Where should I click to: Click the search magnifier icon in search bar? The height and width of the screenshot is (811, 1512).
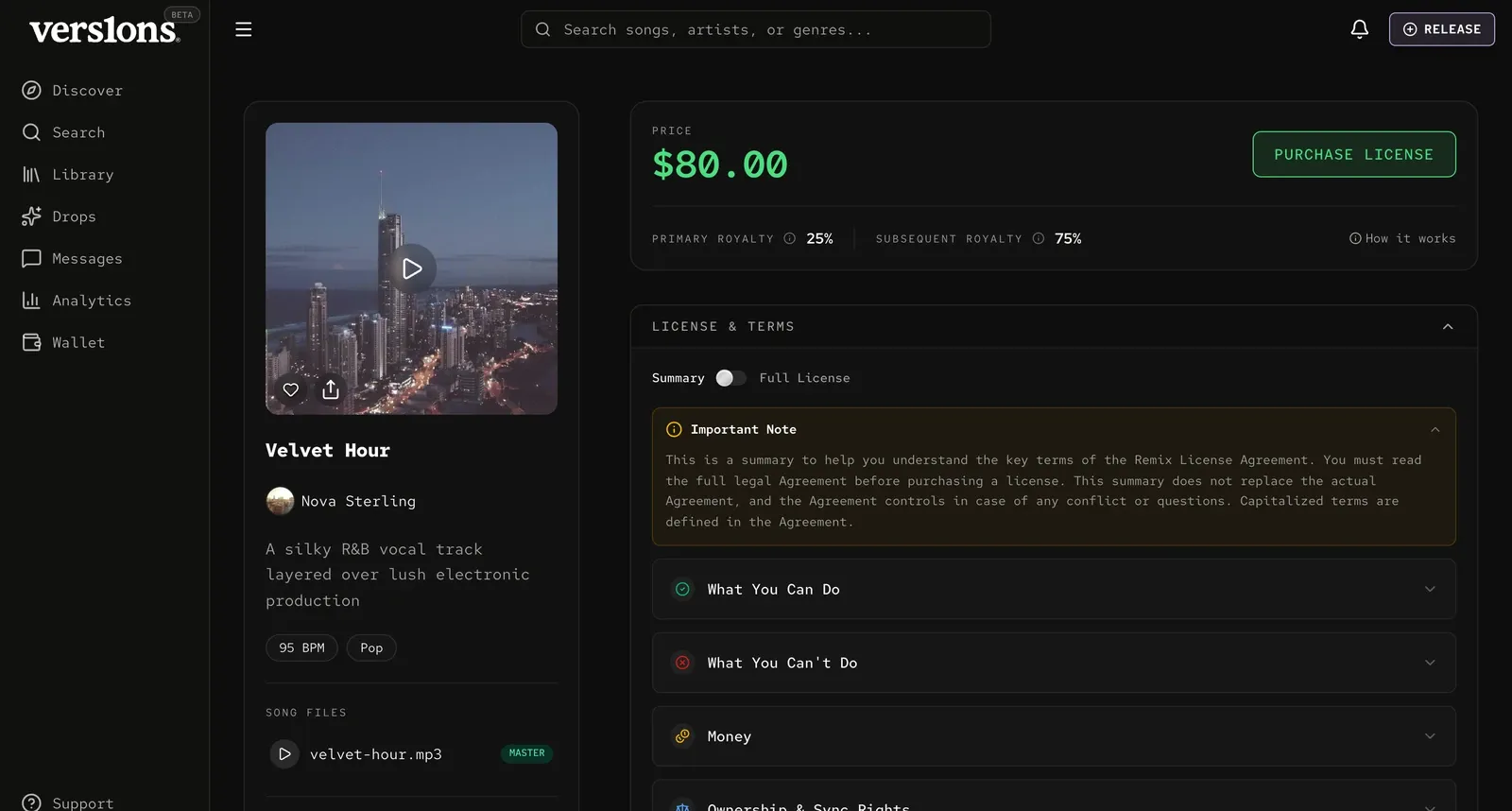click(x=542, y=29)
